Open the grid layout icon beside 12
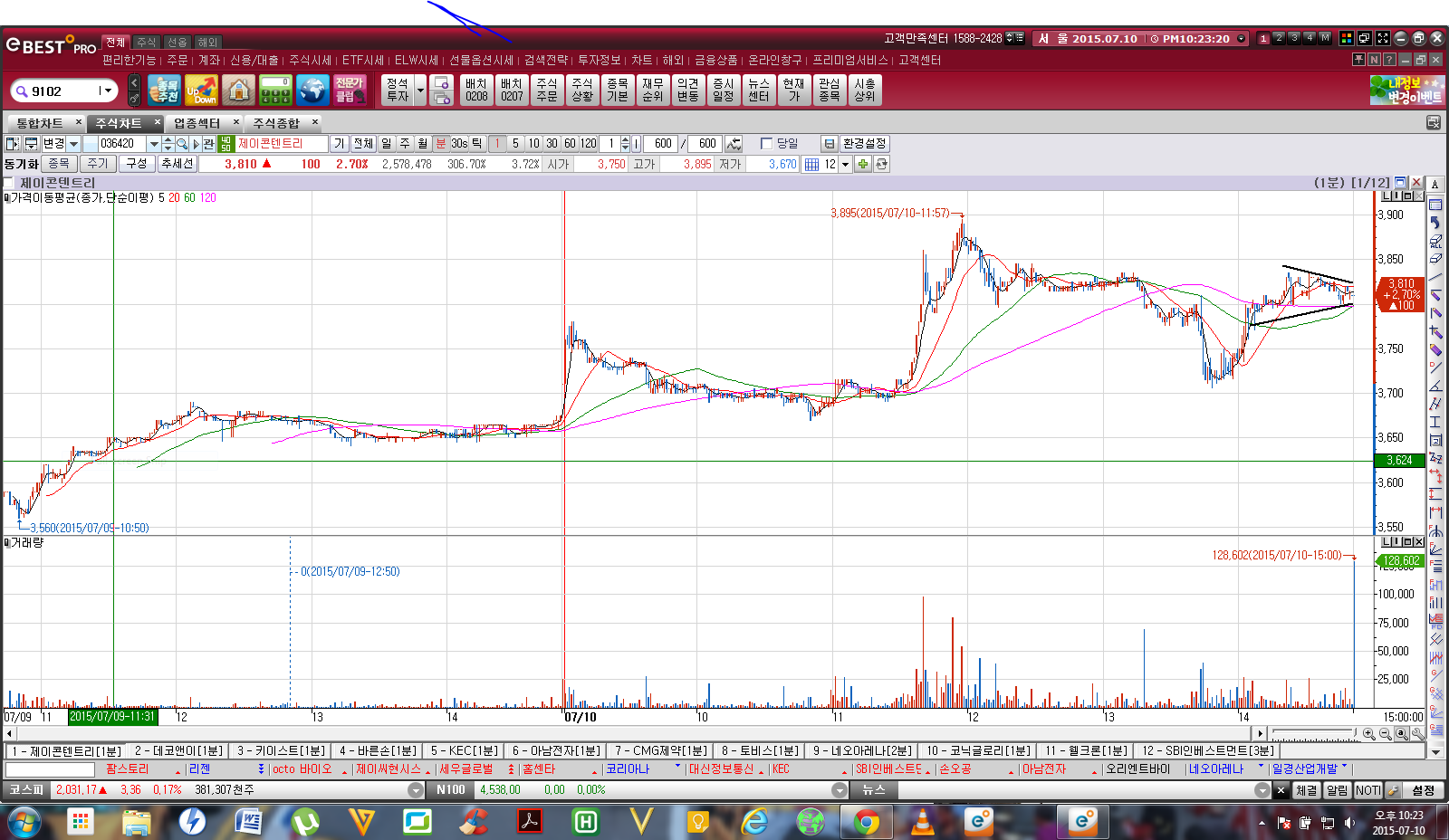 click(811, 164)
